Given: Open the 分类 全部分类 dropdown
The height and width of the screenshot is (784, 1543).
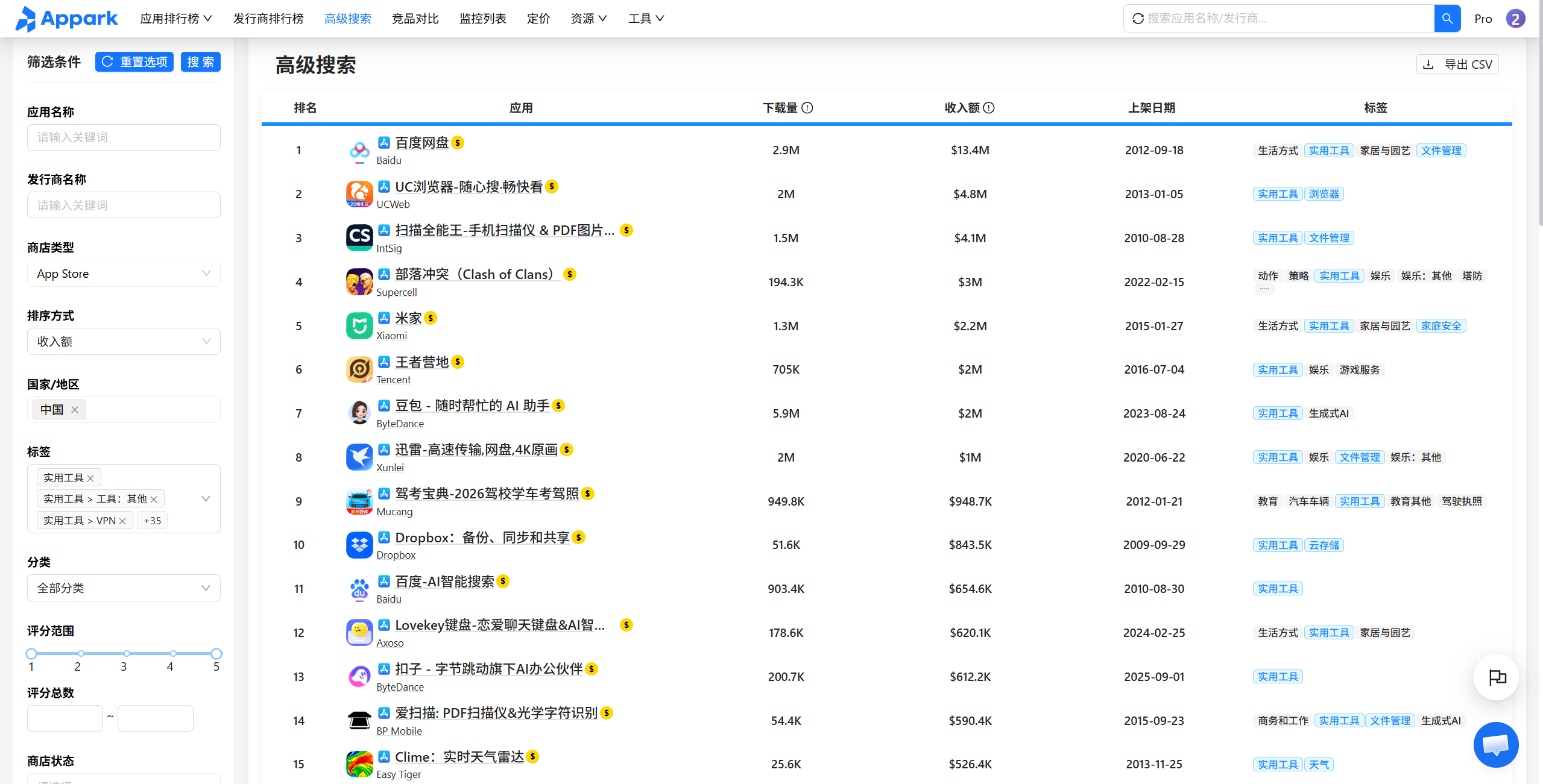Looking at the screenshot, I should click(124, 588).
